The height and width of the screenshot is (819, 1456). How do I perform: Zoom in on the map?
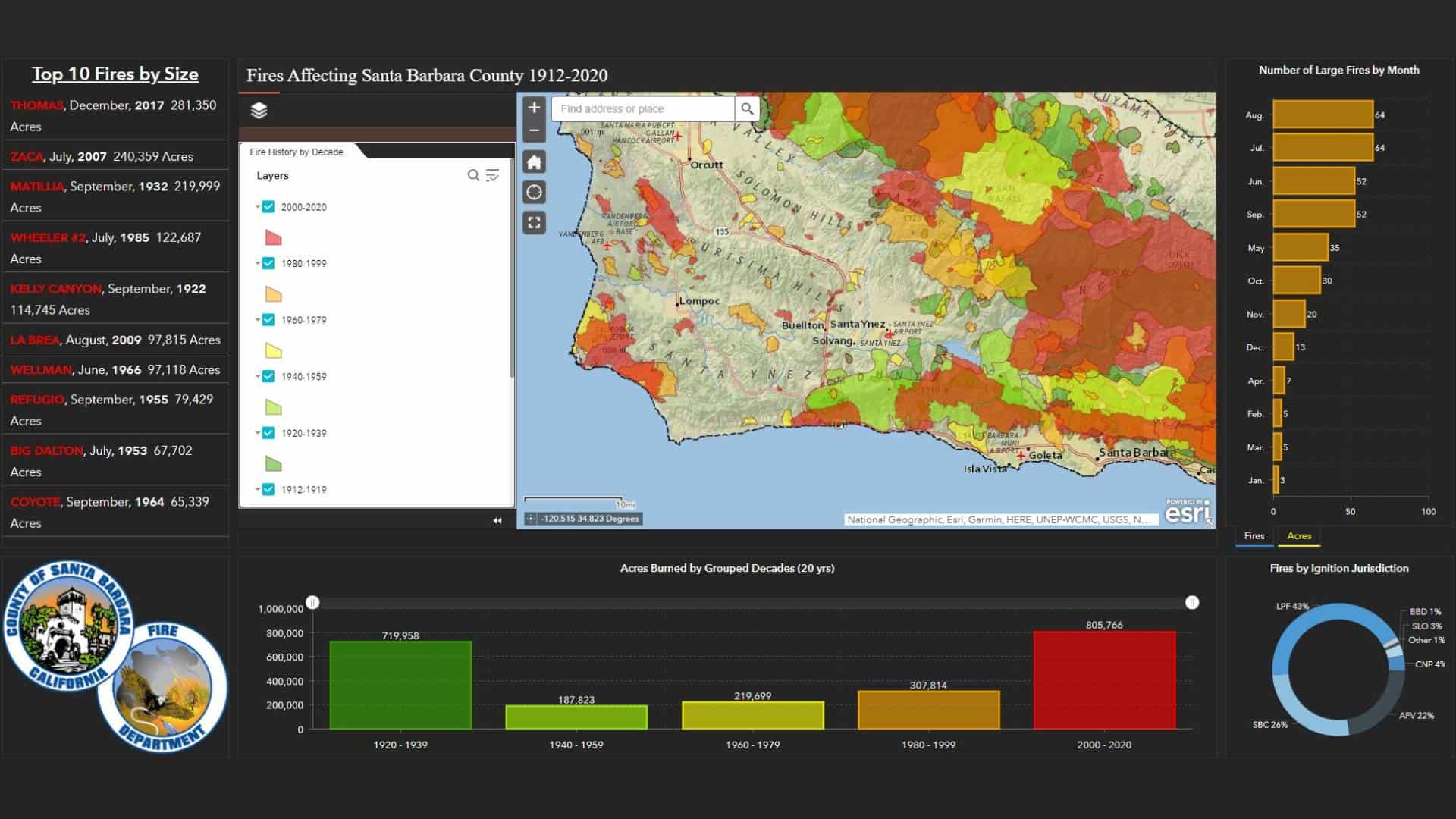point(534,108)
